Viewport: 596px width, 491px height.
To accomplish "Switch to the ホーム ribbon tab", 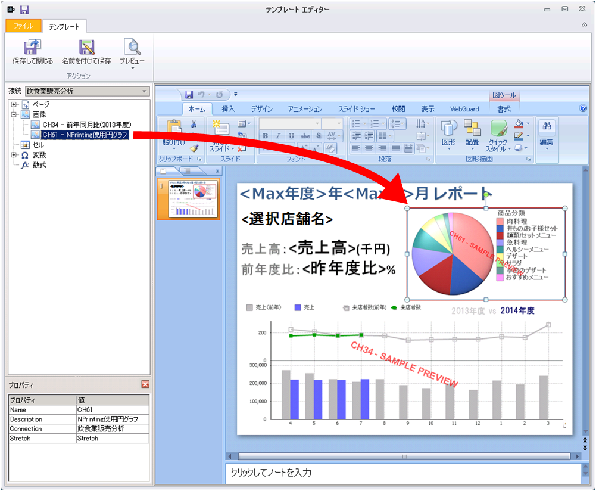I will [x=197, y=109].
